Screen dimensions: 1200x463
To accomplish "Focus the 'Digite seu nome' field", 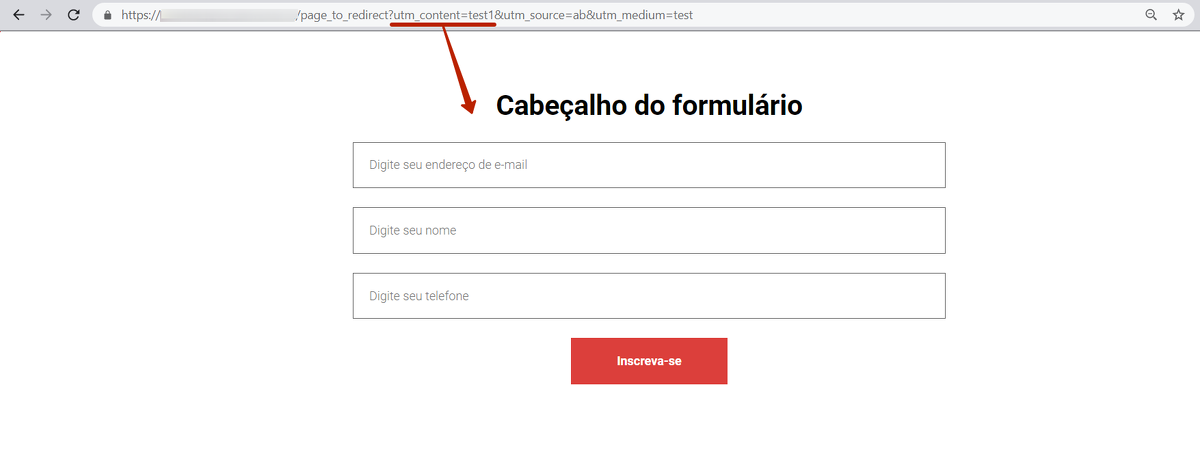I will (649, 230).
